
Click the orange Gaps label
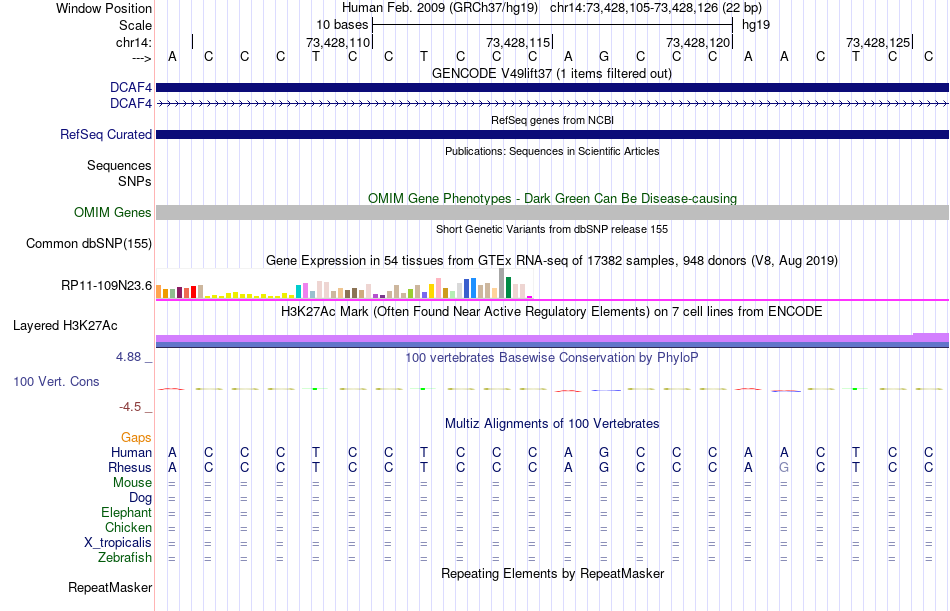[x=136, y=438]
